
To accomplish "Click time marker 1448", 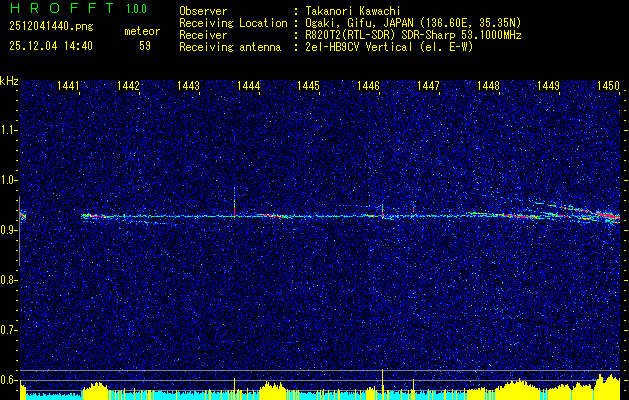I will [488, 86].
